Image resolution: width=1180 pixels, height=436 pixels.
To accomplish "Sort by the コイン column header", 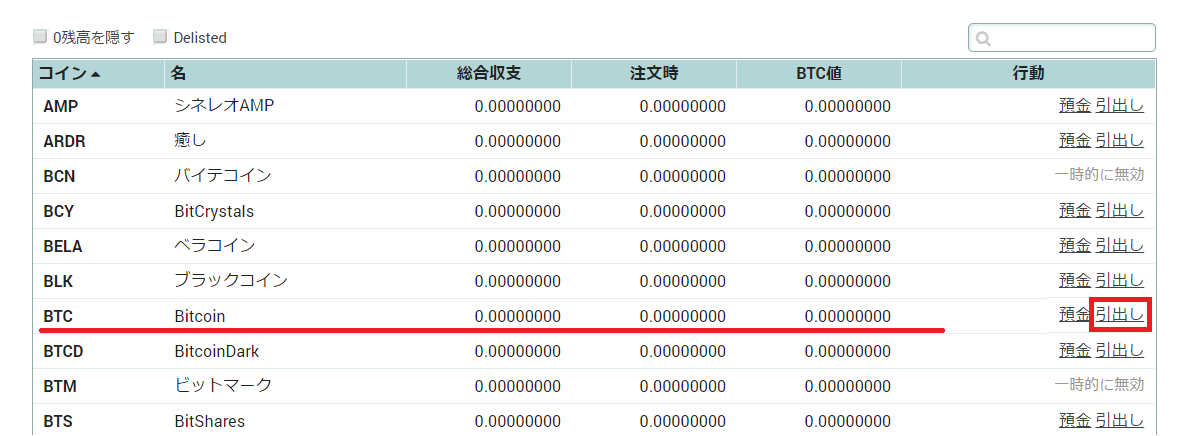I will click(x=68, y=73).
